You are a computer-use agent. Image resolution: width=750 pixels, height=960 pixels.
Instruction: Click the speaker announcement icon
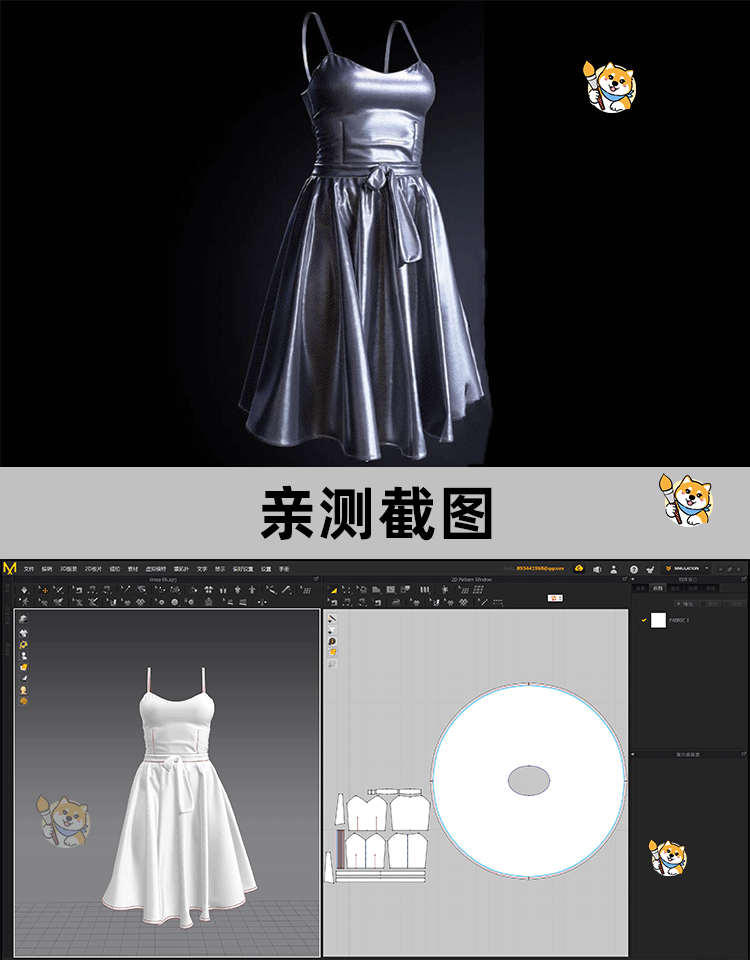pos(597,568)
